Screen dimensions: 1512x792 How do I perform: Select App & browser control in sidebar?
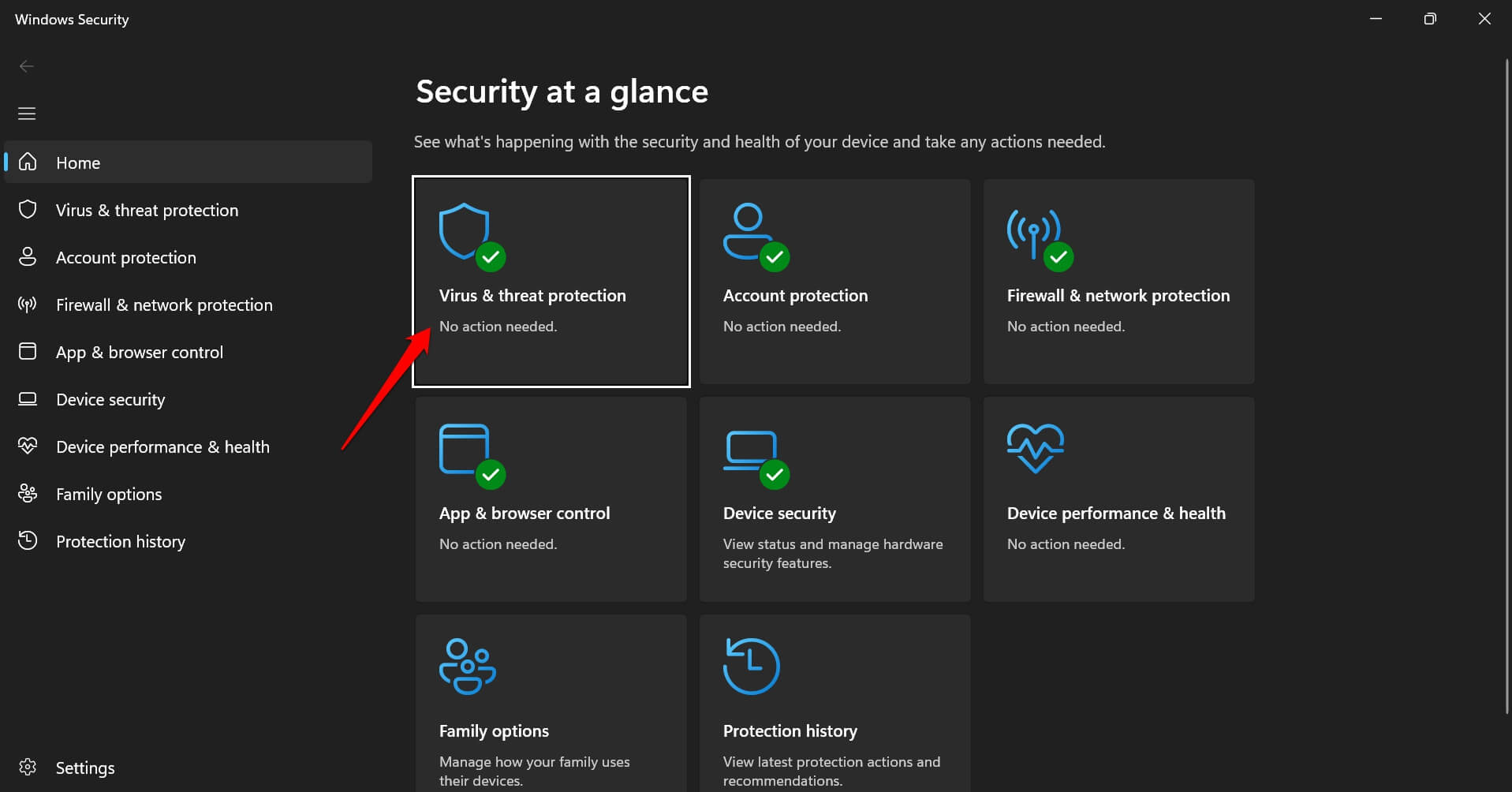pos(188,352)
